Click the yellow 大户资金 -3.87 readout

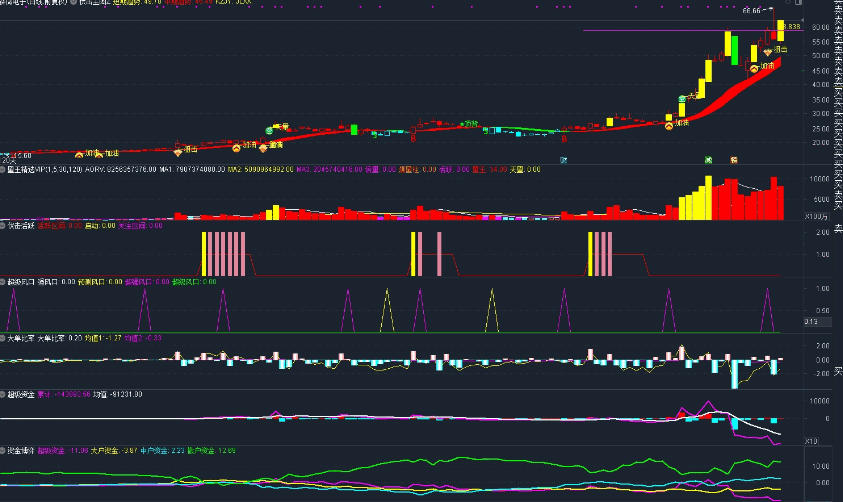(x=115, y=450)
